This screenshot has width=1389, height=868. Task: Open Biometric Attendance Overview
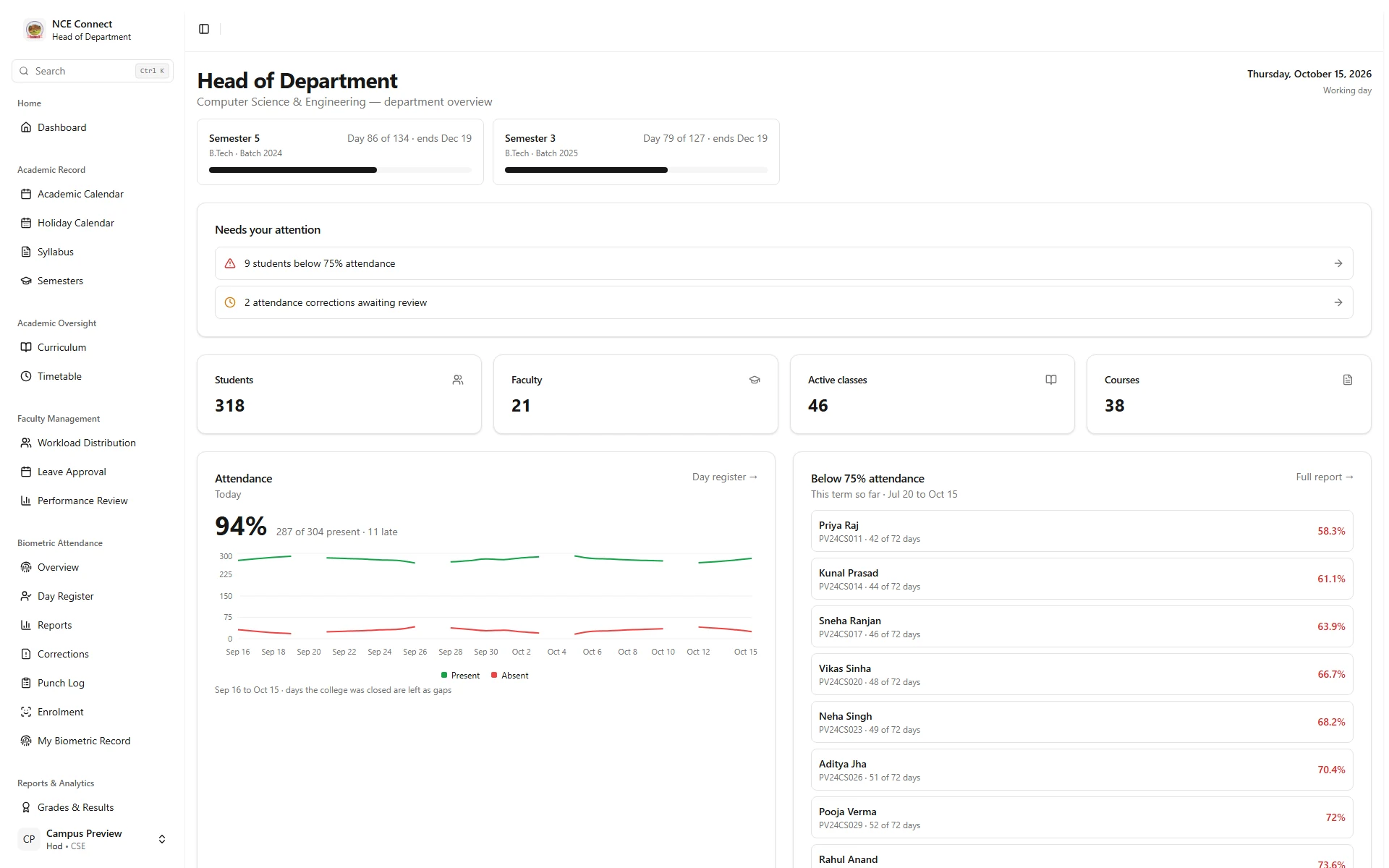pyautogui.click(x=93, y=567)
